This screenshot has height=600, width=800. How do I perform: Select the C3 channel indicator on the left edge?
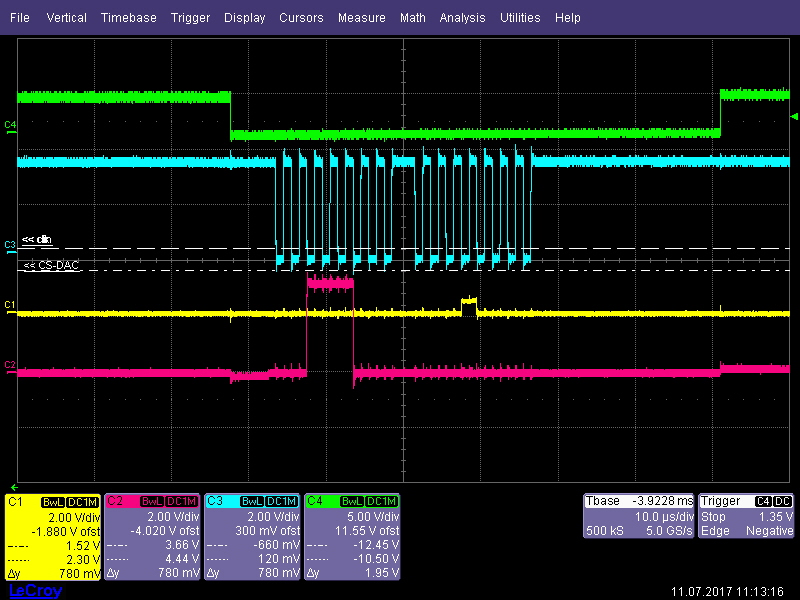tap(8, 243)
